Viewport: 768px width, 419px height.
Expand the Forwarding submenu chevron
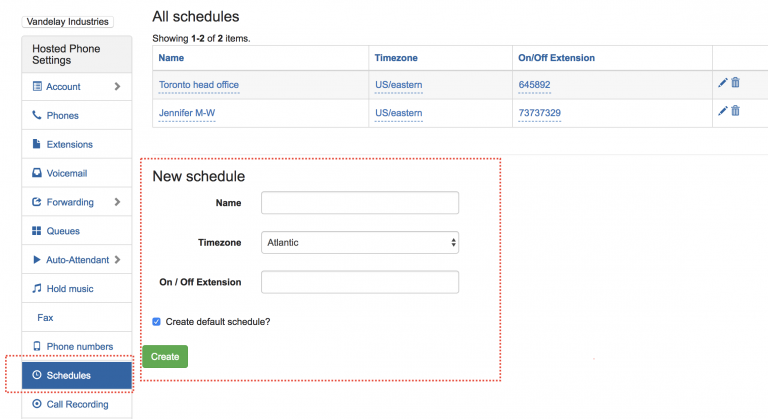tap(117, 202)
